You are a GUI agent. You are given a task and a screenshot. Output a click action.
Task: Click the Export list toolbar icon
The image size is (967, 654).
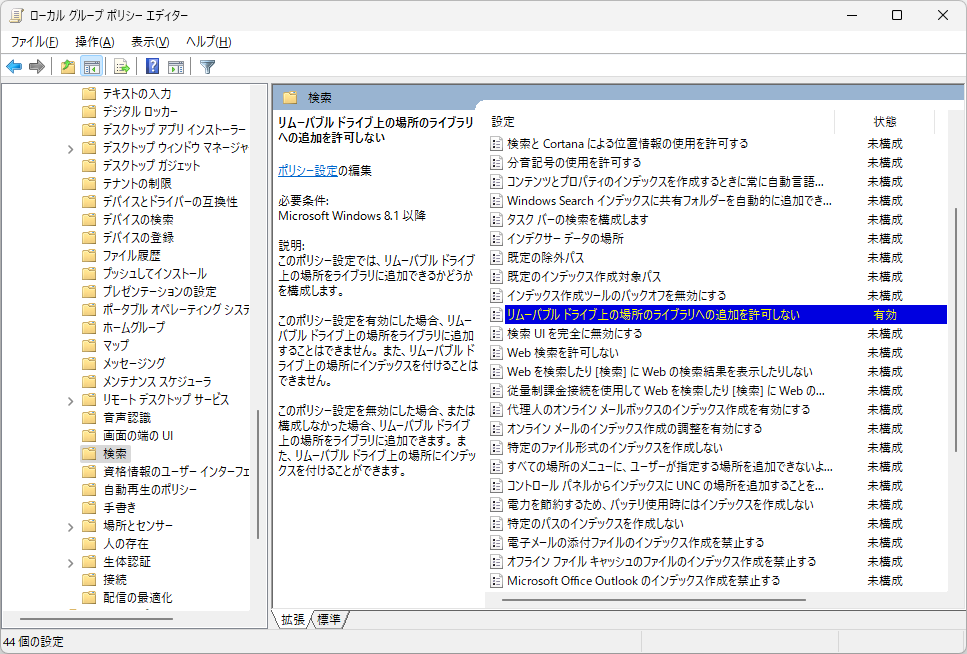point(122,67)
